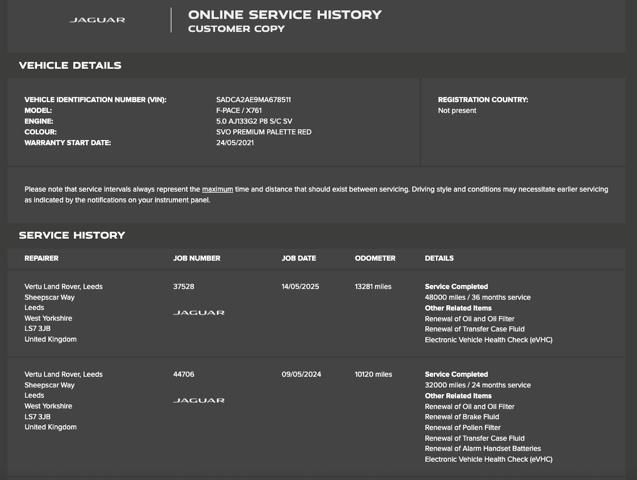637x480 pixels.
Task: Click the Jaguar logo beside job 44706
Action: (198, 401)
